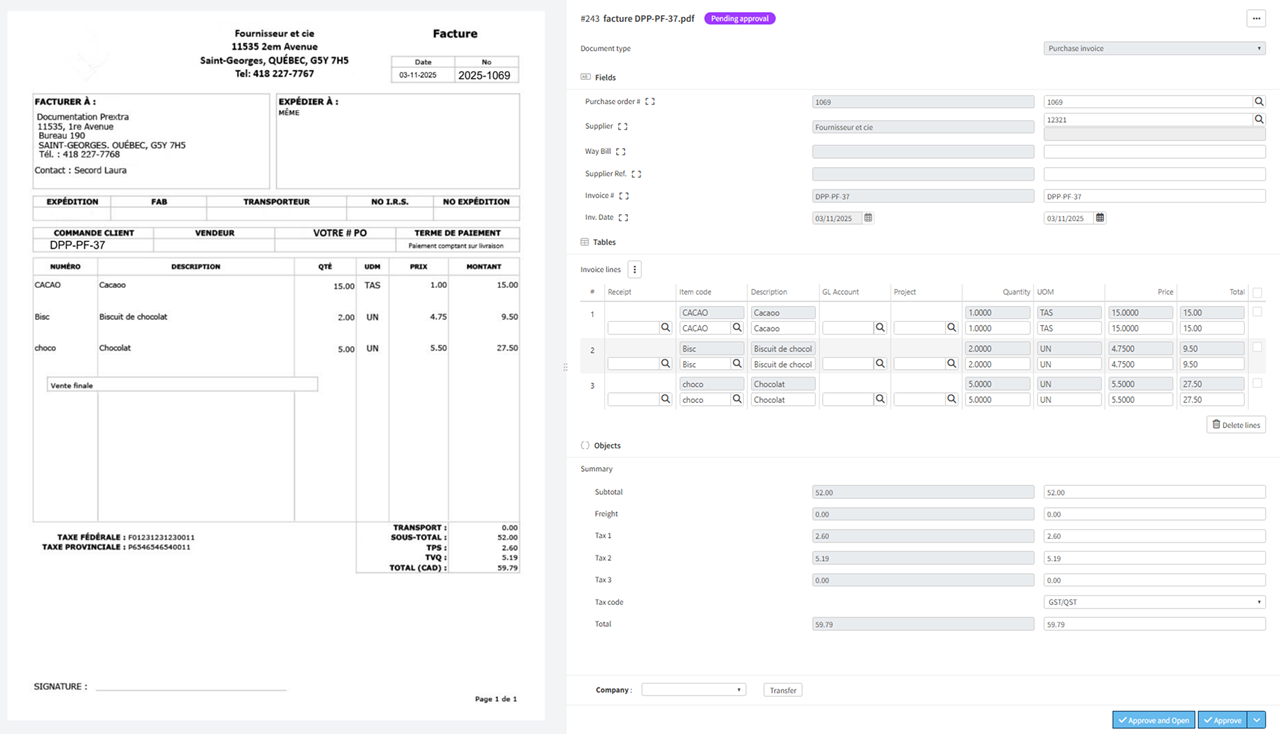Expand Tax code dropdown showing GST/QST
Screen dimensions: 1280x734
point(1154,602)
